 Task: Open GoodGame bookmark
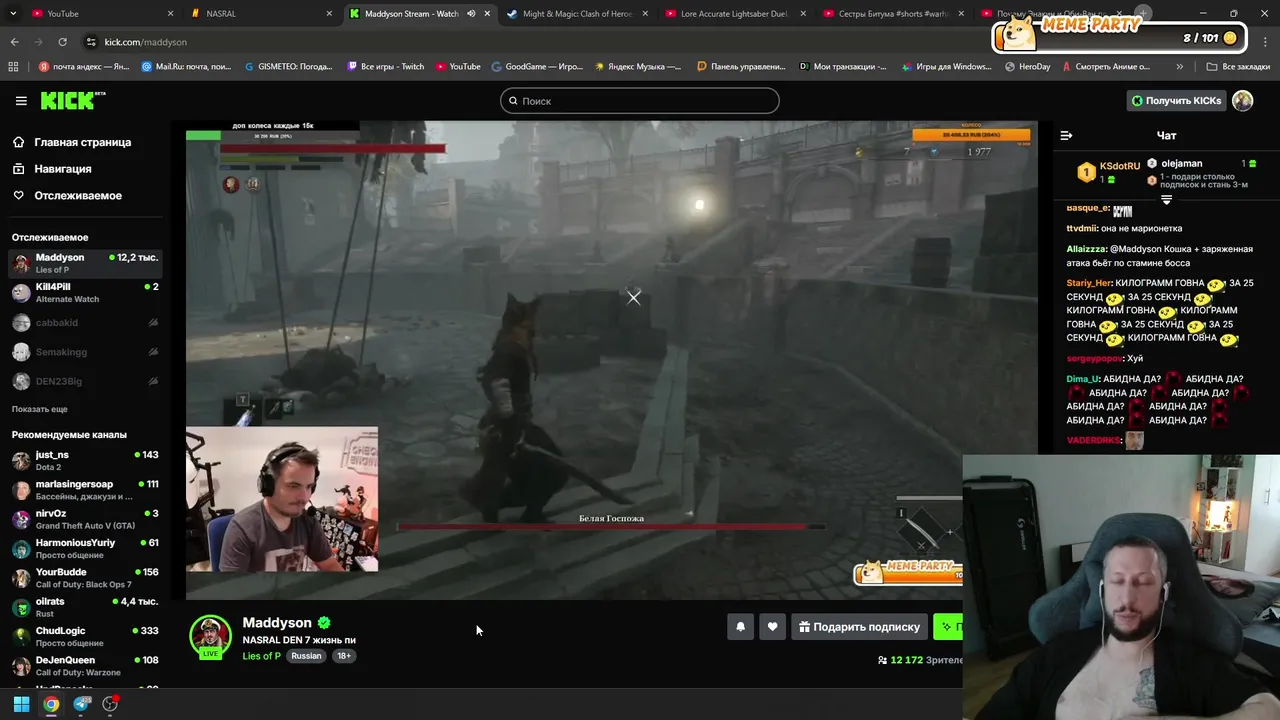pos(537,67)
